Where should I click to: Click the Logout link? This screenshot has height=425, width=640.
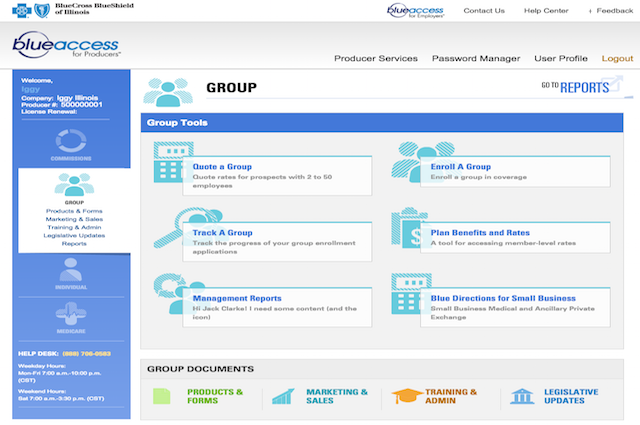617,58
